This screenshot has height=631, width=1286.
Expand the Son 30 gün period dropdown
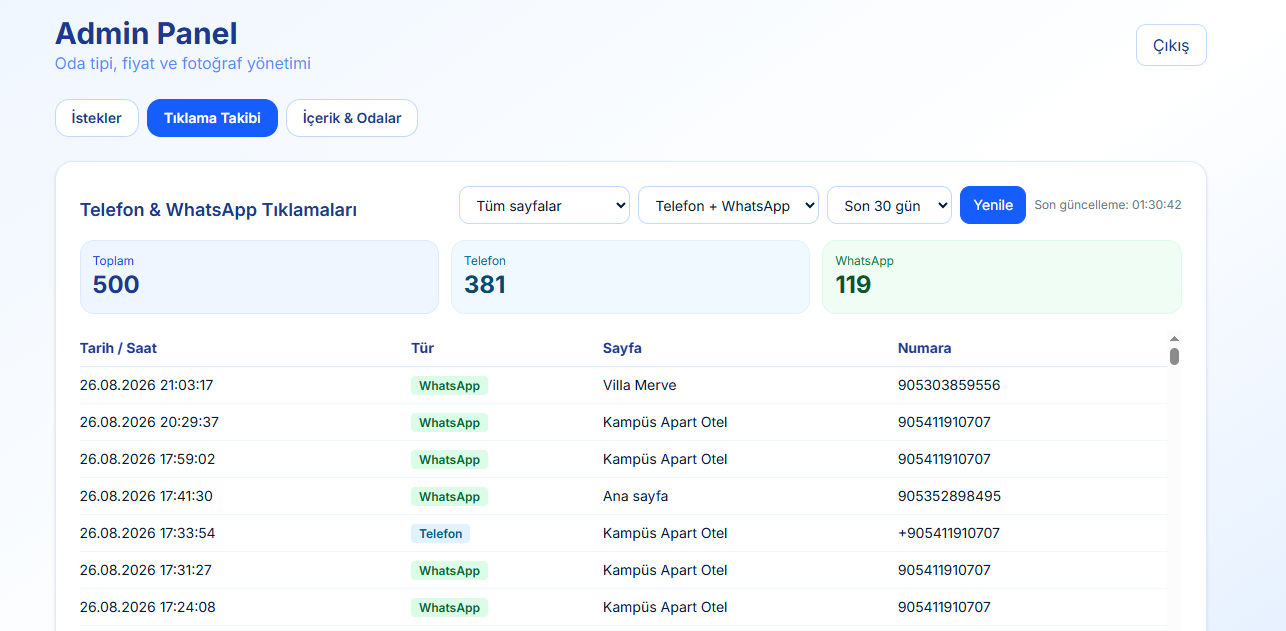coord(889,205)
